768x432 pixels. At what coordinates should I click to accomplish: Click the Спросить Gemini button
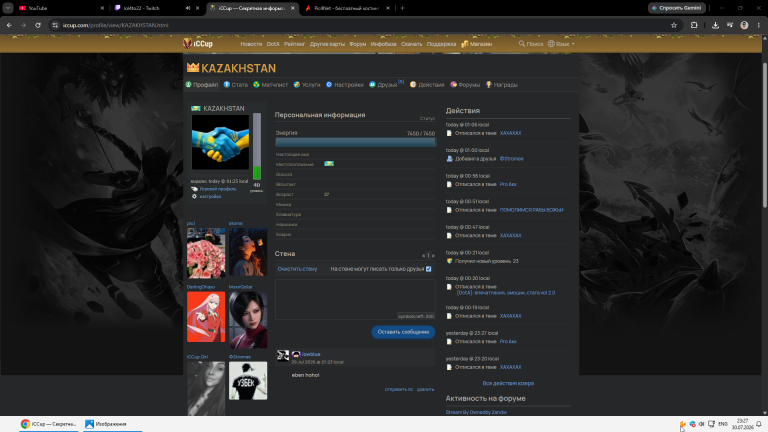(677, 8)
